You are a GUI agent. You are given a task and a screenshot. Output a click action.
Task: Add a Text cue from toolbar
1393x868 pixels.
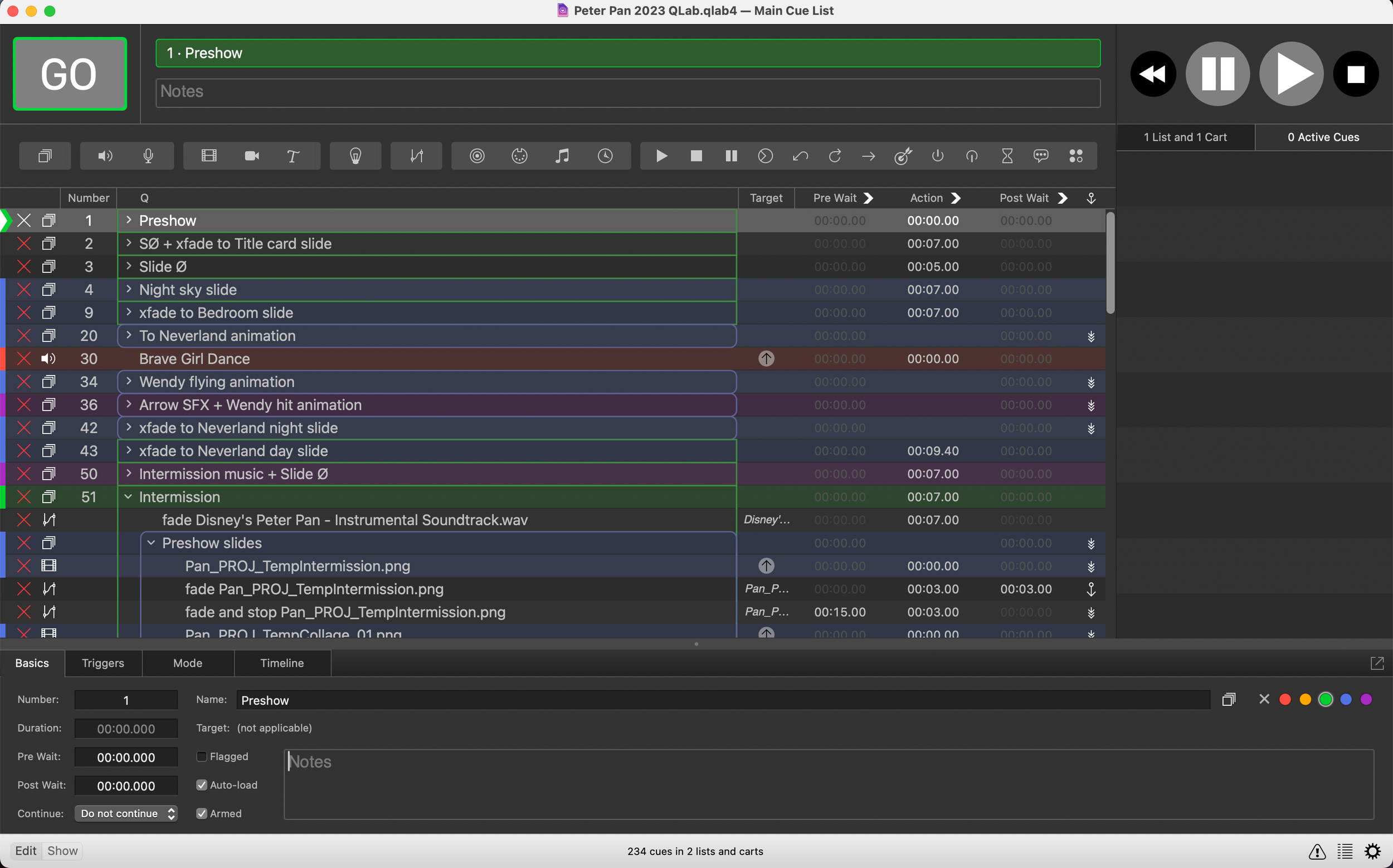click(x=293, y=156)
